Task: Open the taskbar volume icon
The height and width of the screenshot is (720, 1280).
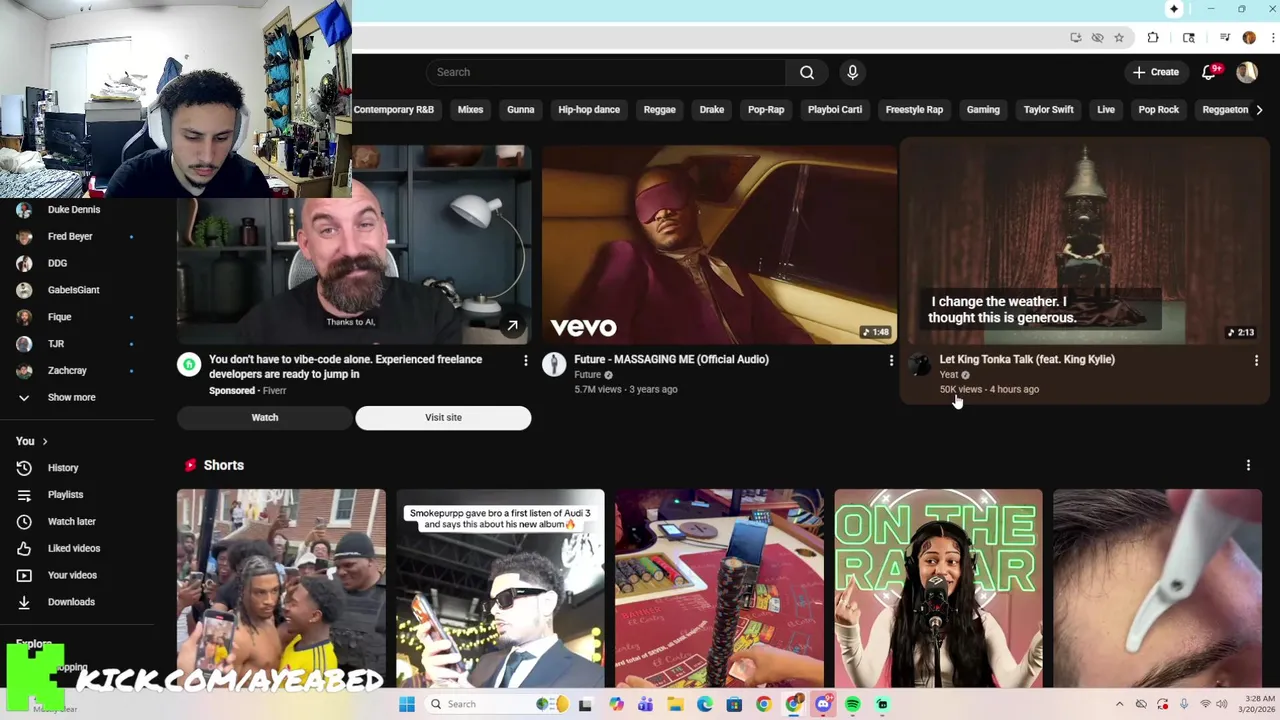Action: (1221, 704)
